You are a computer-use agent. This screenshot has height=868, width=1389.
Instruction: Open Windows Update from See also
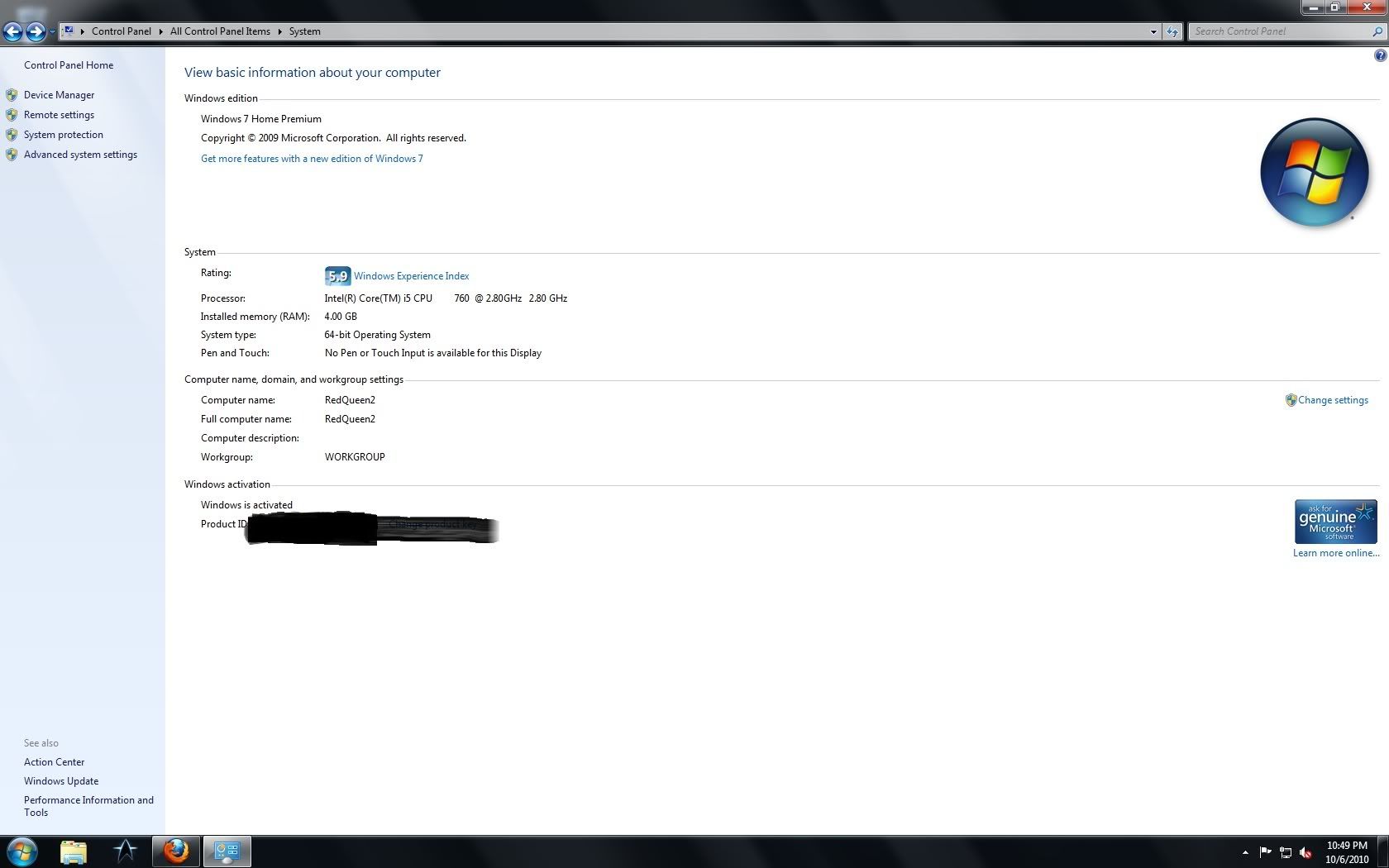pos(61,781)
